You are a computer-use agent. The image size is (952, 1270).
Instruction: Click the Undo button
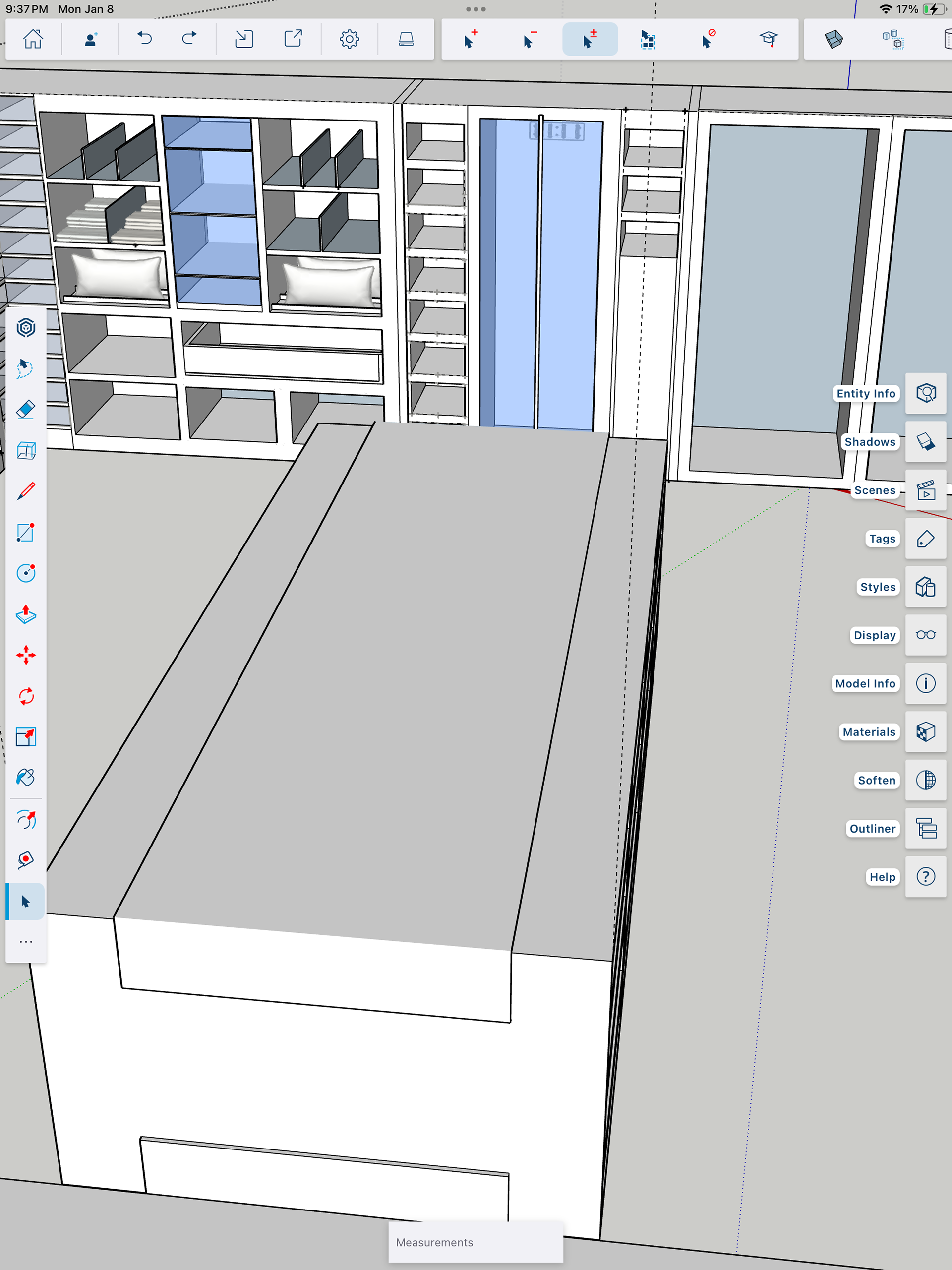[145, 39]
